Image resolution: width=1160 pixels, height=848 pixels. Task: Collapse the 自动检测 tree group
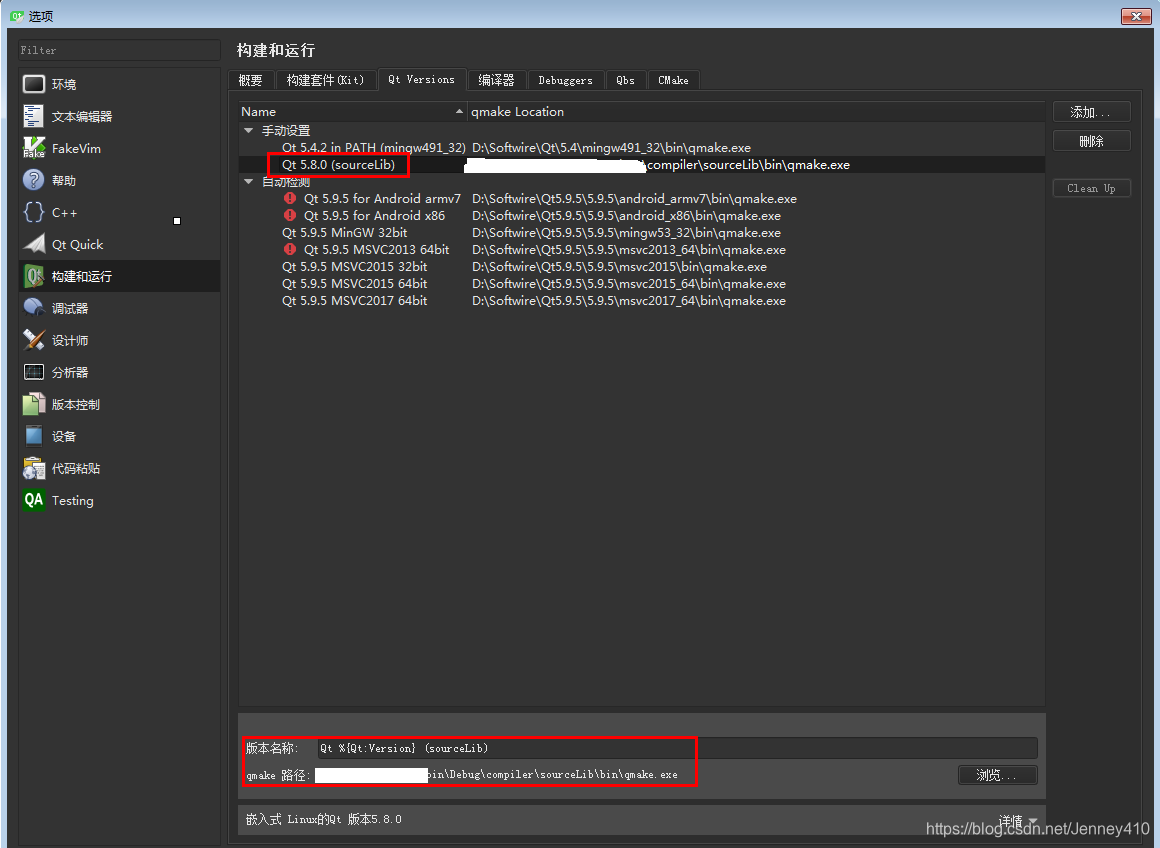tap(248, 181)
